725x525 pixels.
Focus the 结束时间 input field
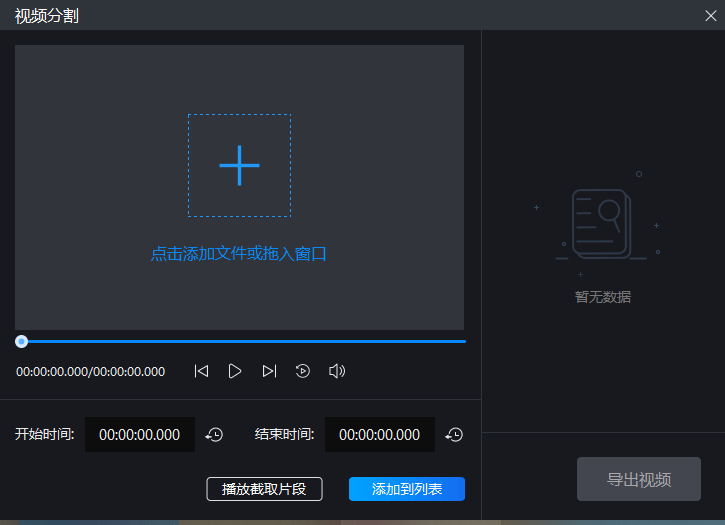pyautogui.click(x=379, y=435)
